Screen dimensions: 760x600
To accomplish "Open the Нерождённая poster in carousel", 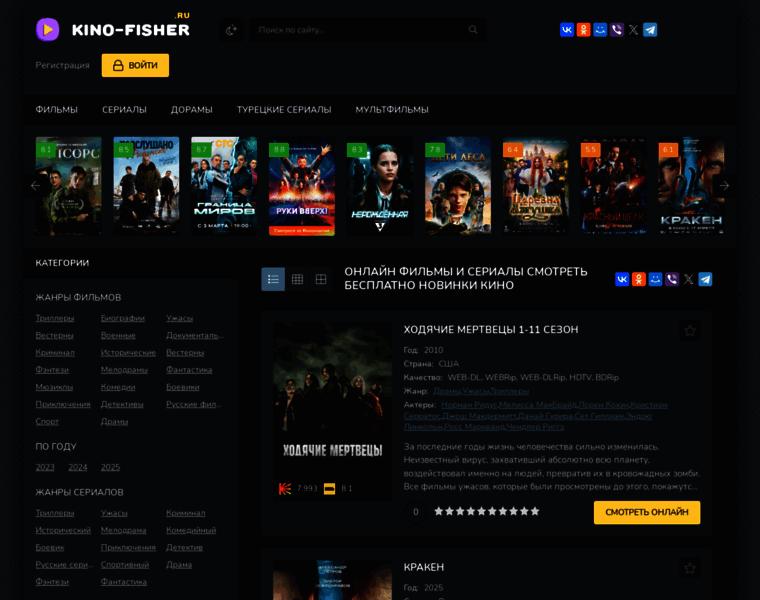I will pos(380,186).
